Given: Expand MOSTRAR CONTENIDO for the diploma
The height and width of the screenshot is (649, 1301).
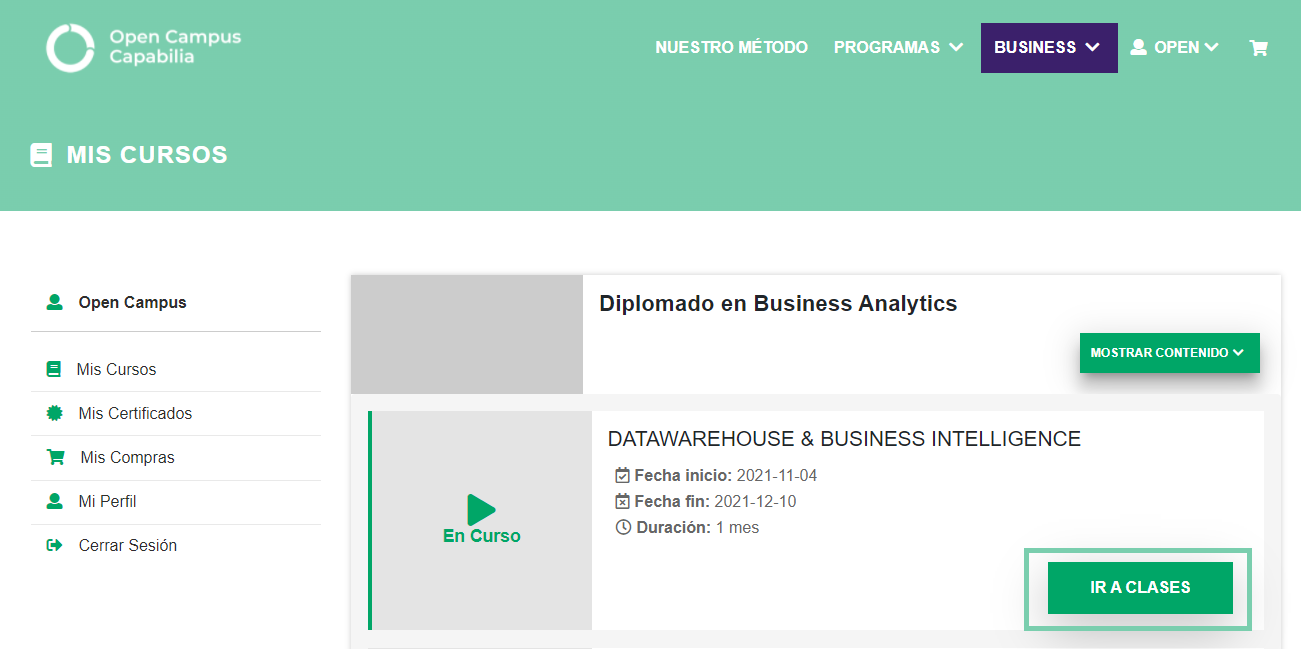Looking at the screenshot, I should [1168, 353].
